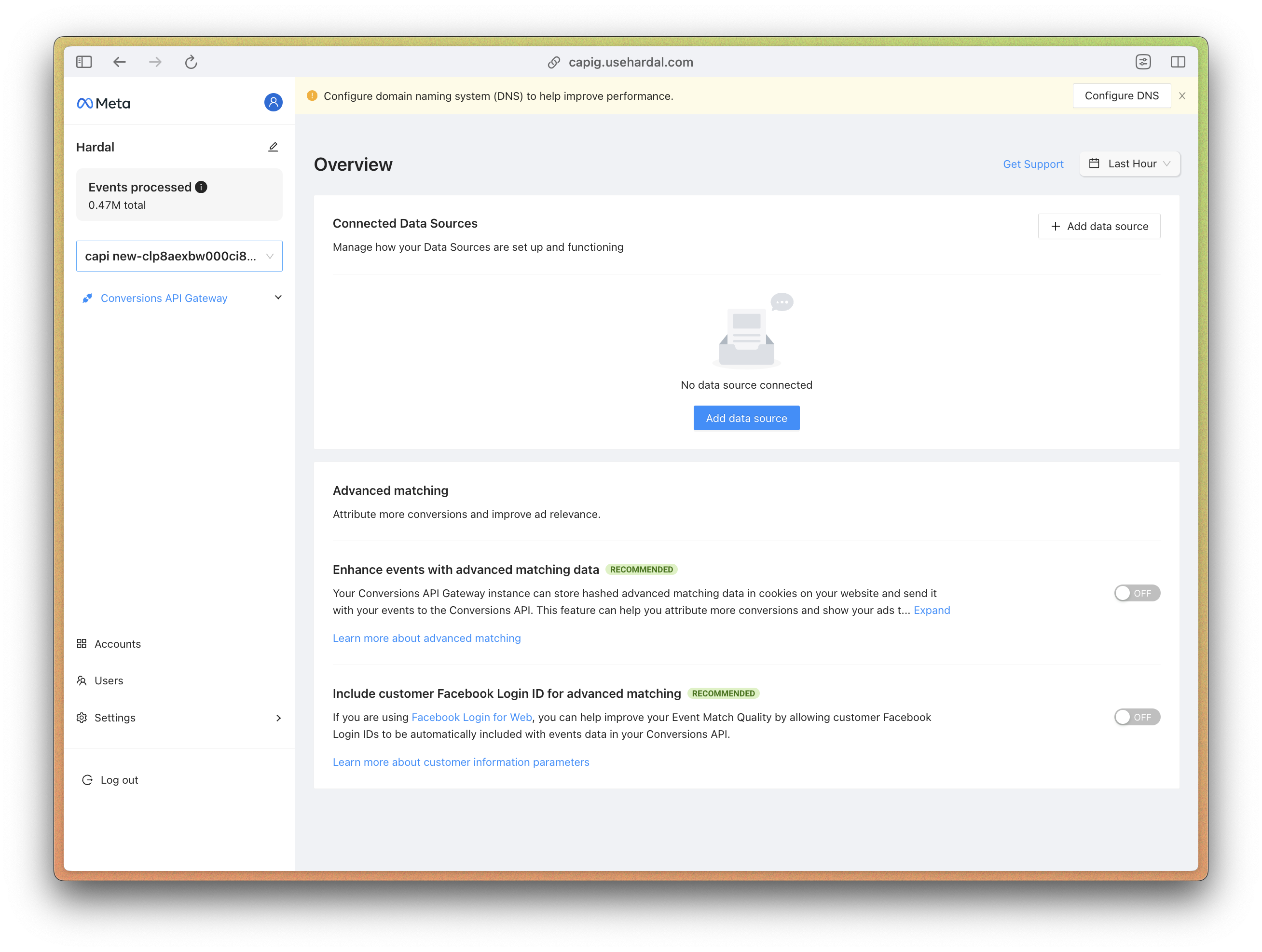Expand the Settings submenu chevron
1262x952 pixels.
pos(278,718)
